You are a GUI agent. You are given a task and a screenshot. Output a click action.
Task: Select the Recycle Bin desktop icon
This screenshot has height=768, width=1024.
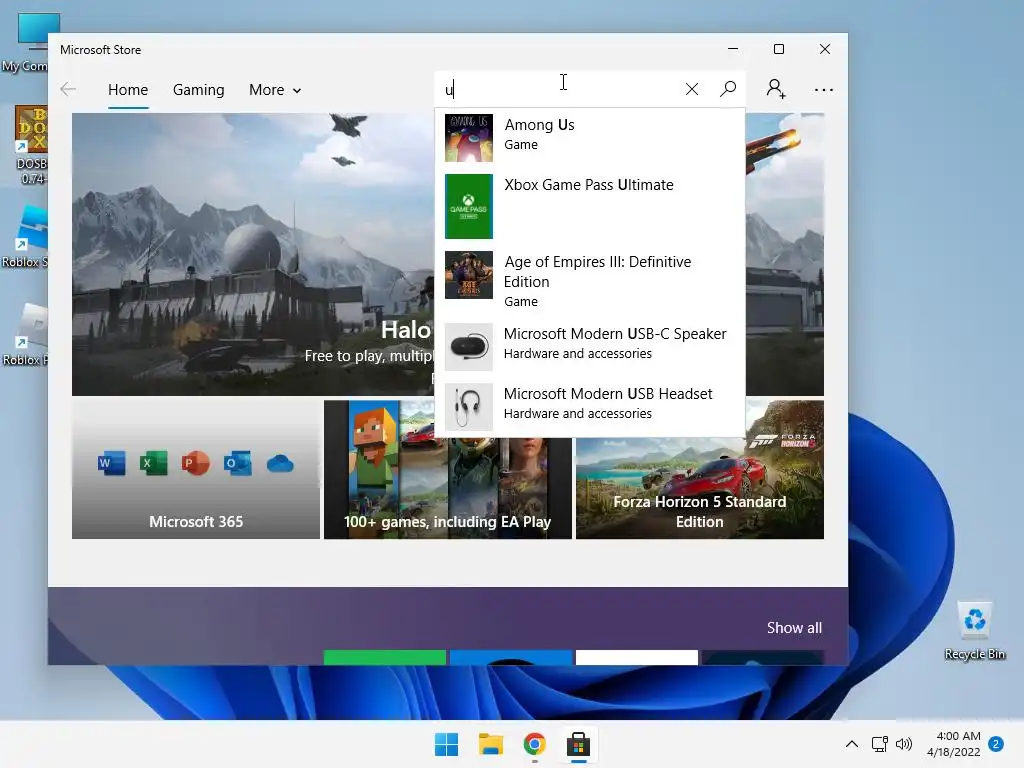click(974, 631)
